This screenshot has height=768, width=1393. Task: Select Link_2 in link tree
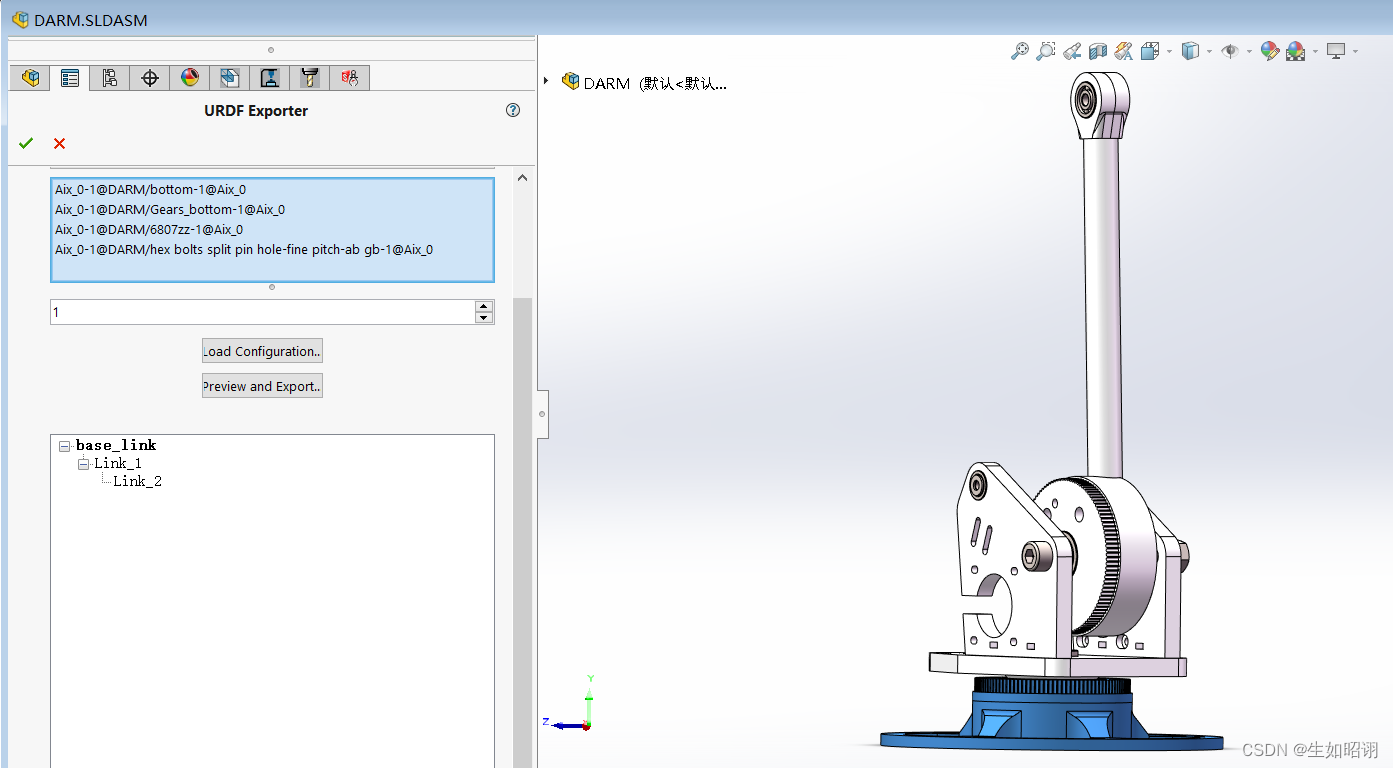[137, 481]
